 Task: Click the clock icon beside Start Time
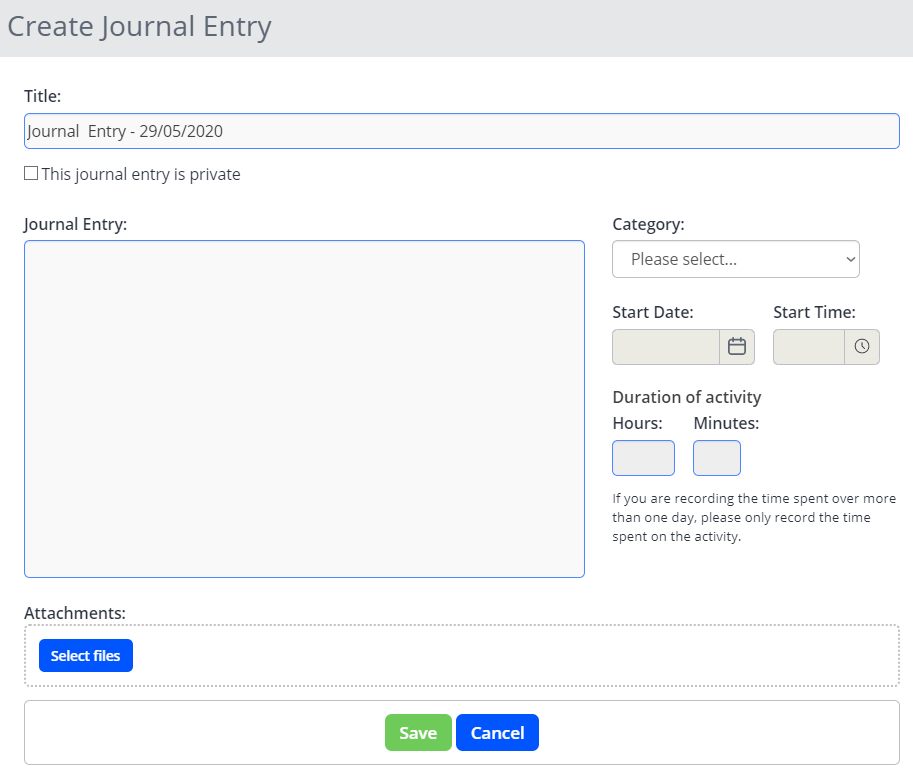[861, 347]
